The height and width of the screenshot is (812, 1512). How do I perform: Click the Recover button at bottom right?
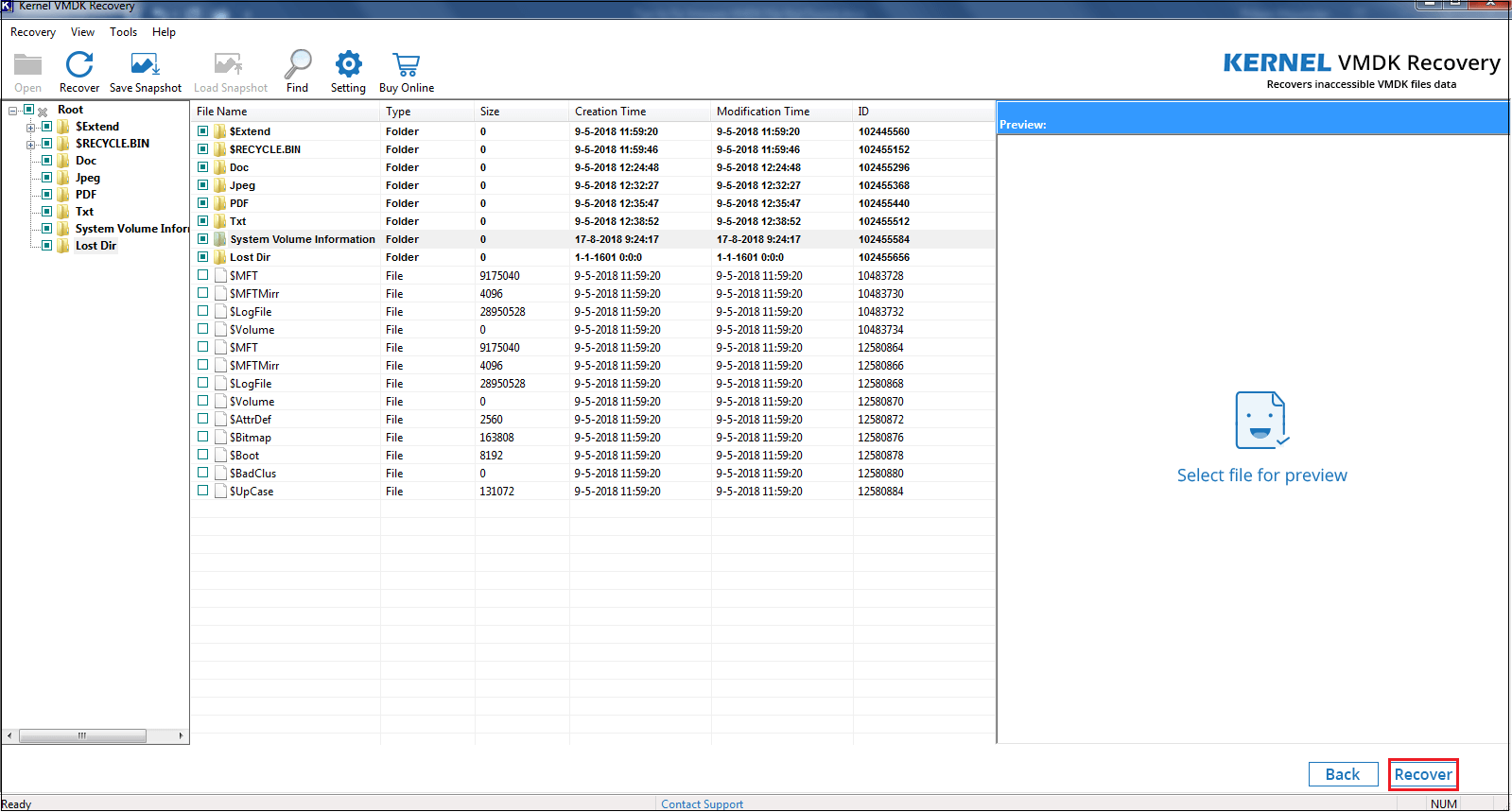coord(1423,774)
